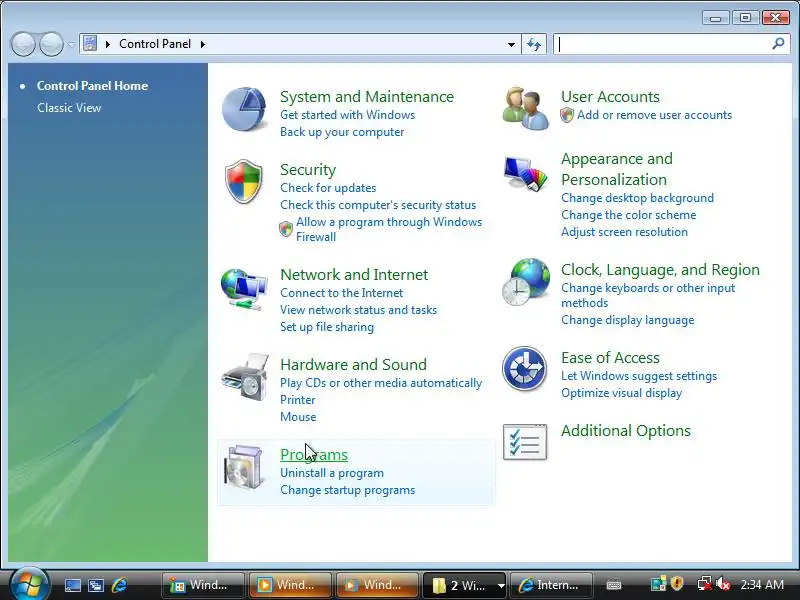The width and height of the screenshot is (800, 600).
Task: Select Control Panel Home in sidebar
Action: tap(92, 86)
